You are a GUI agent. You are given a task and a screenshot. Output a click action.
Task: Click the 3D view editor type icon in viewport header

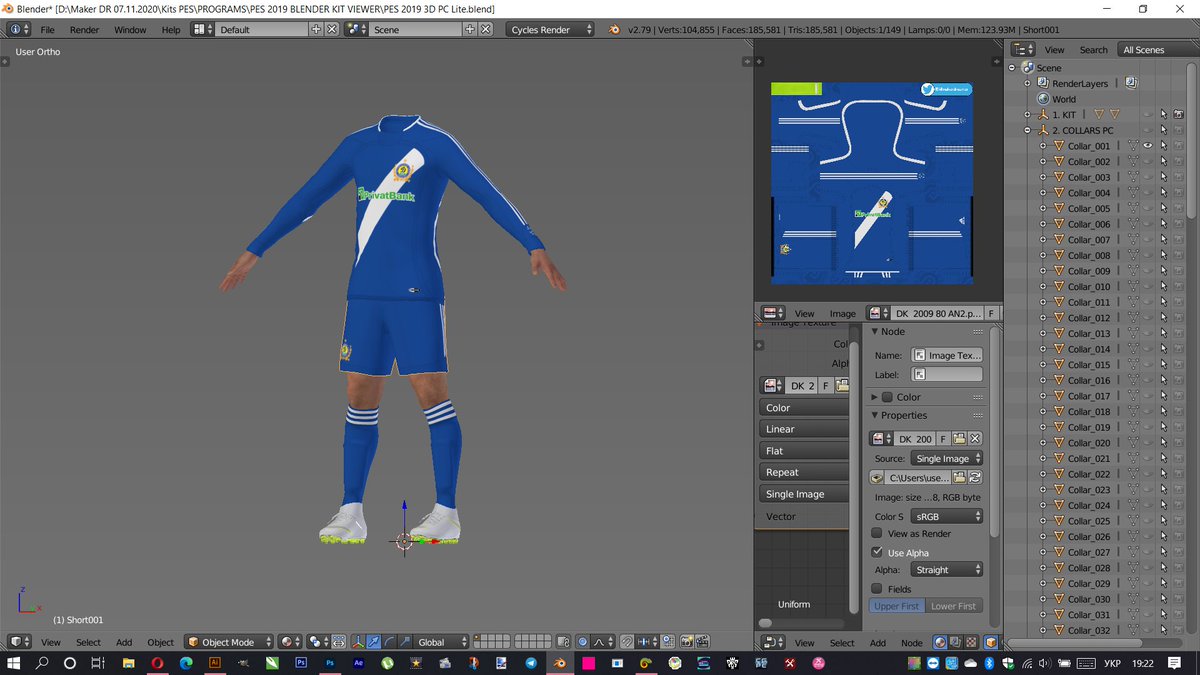[x=17, y=642]
